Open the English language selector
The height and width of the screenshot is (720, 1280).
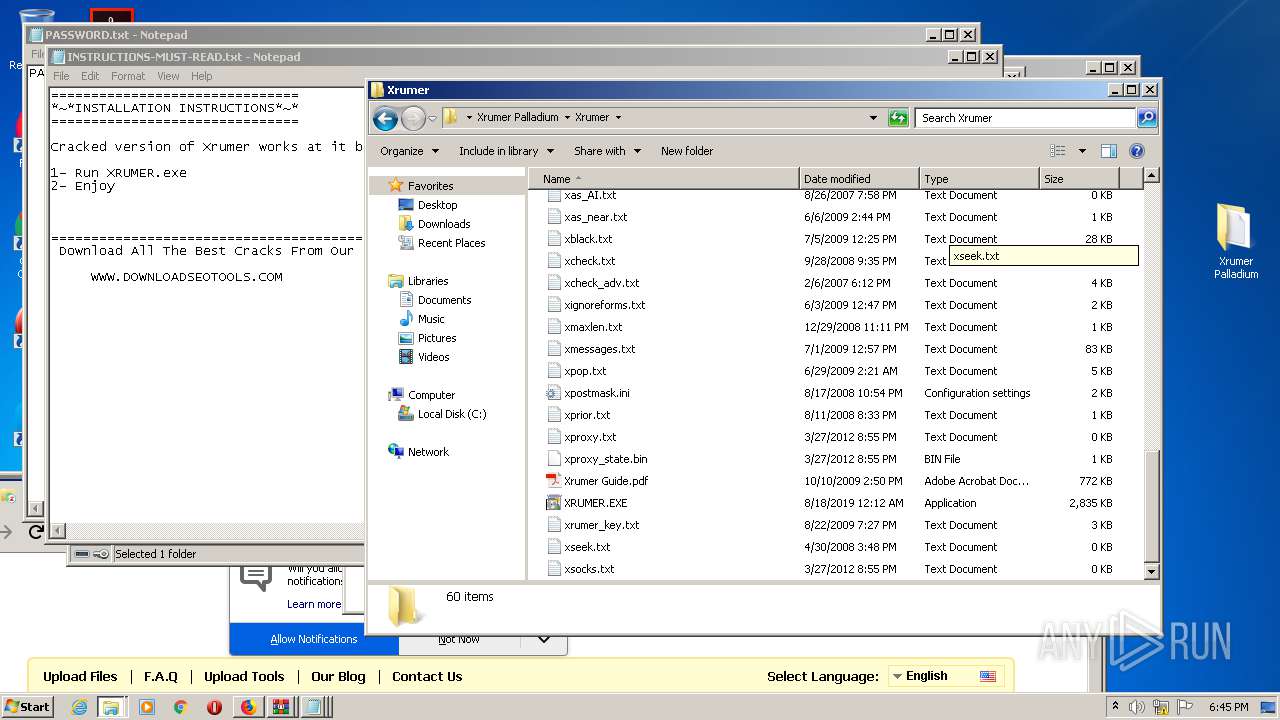click(945, 676)
